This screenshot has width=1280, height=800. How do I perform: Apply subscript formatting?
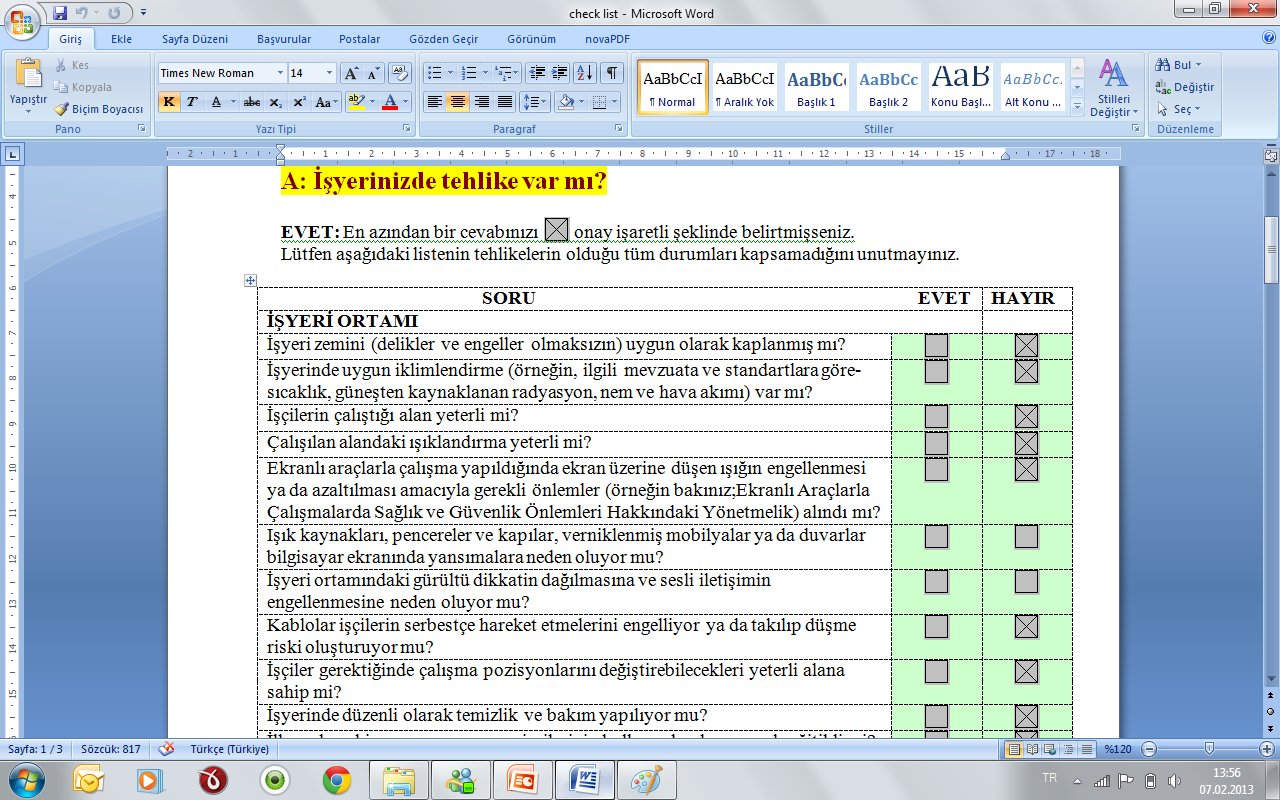275,102
